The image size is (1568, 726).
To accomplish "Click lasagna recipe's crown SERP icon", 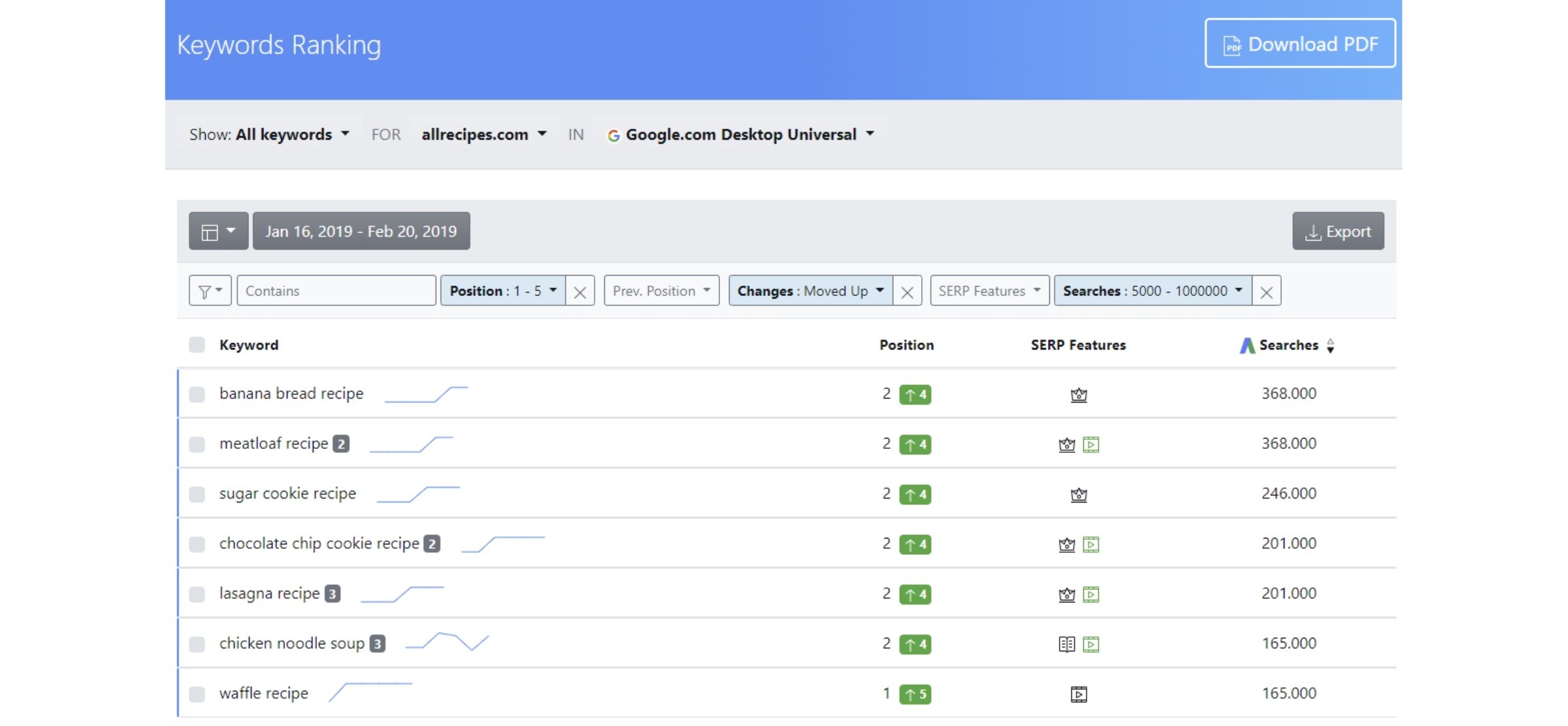I will pos(1067,595).
